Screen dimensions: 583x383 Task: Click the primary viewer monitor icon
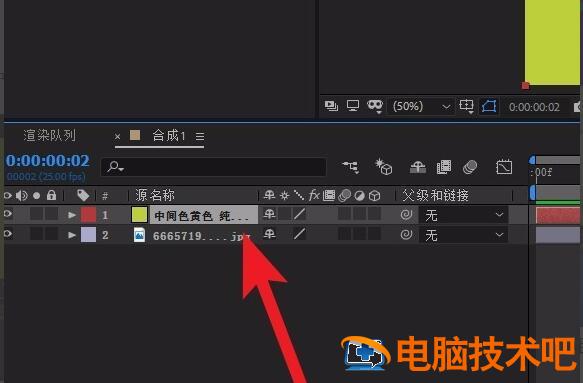click(353, 106)
